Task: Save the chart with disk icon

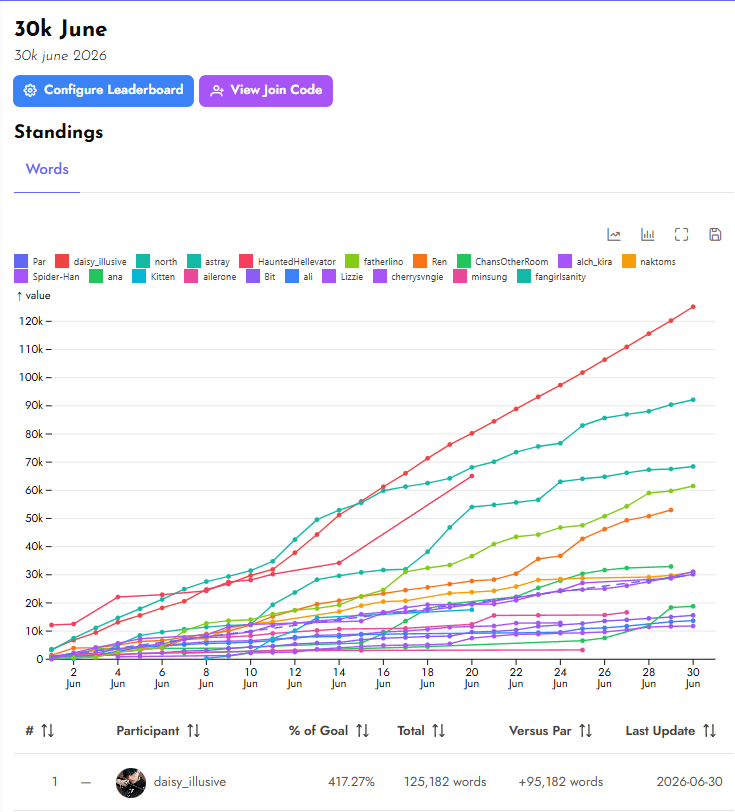Action: (715, 235)
